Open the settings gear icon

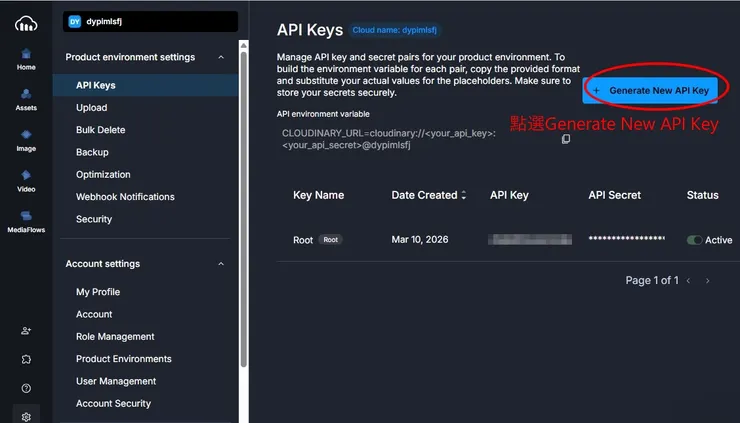click(26, 416)
